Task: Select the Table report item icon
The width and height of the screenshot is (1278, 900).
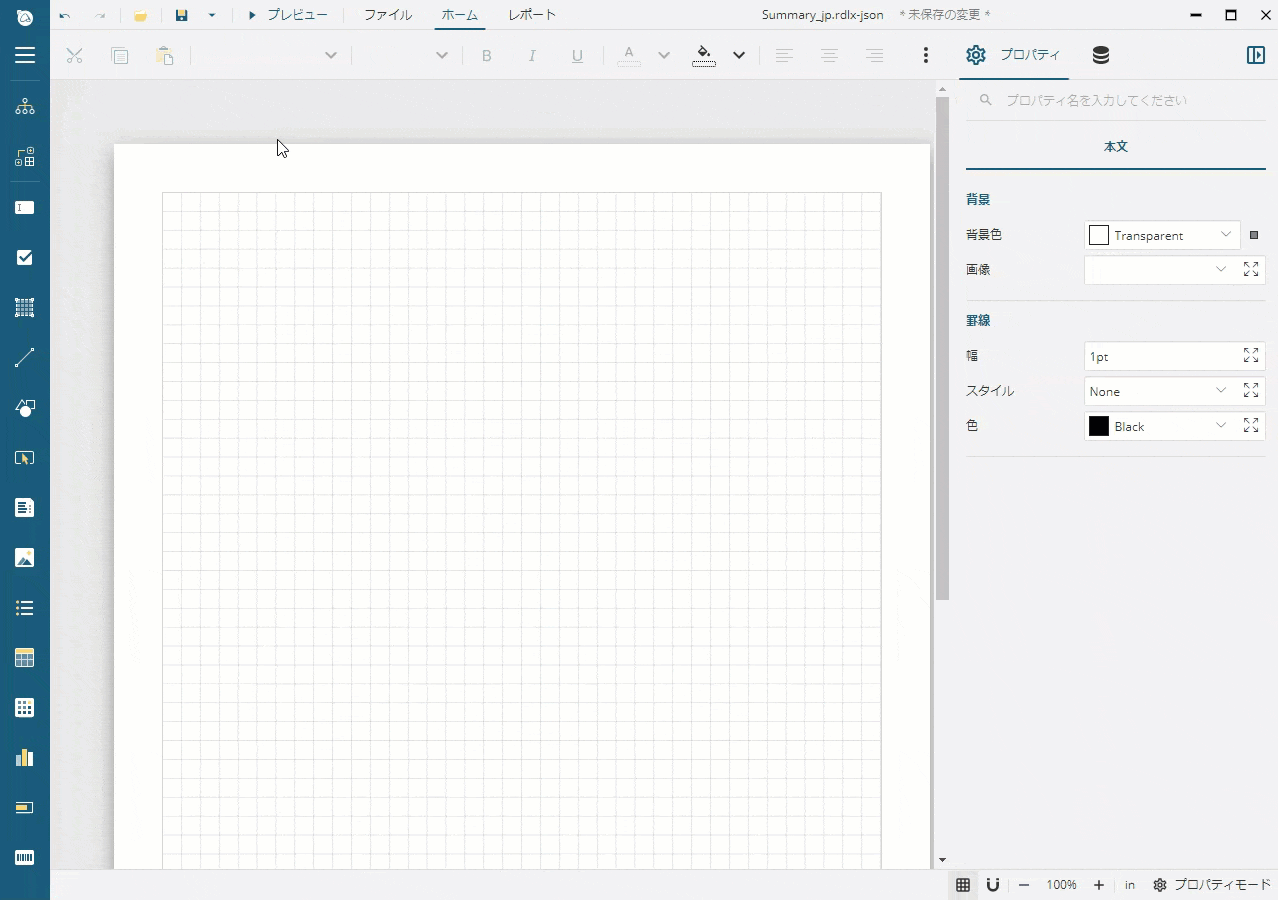Action: click(x=25, y=658)
